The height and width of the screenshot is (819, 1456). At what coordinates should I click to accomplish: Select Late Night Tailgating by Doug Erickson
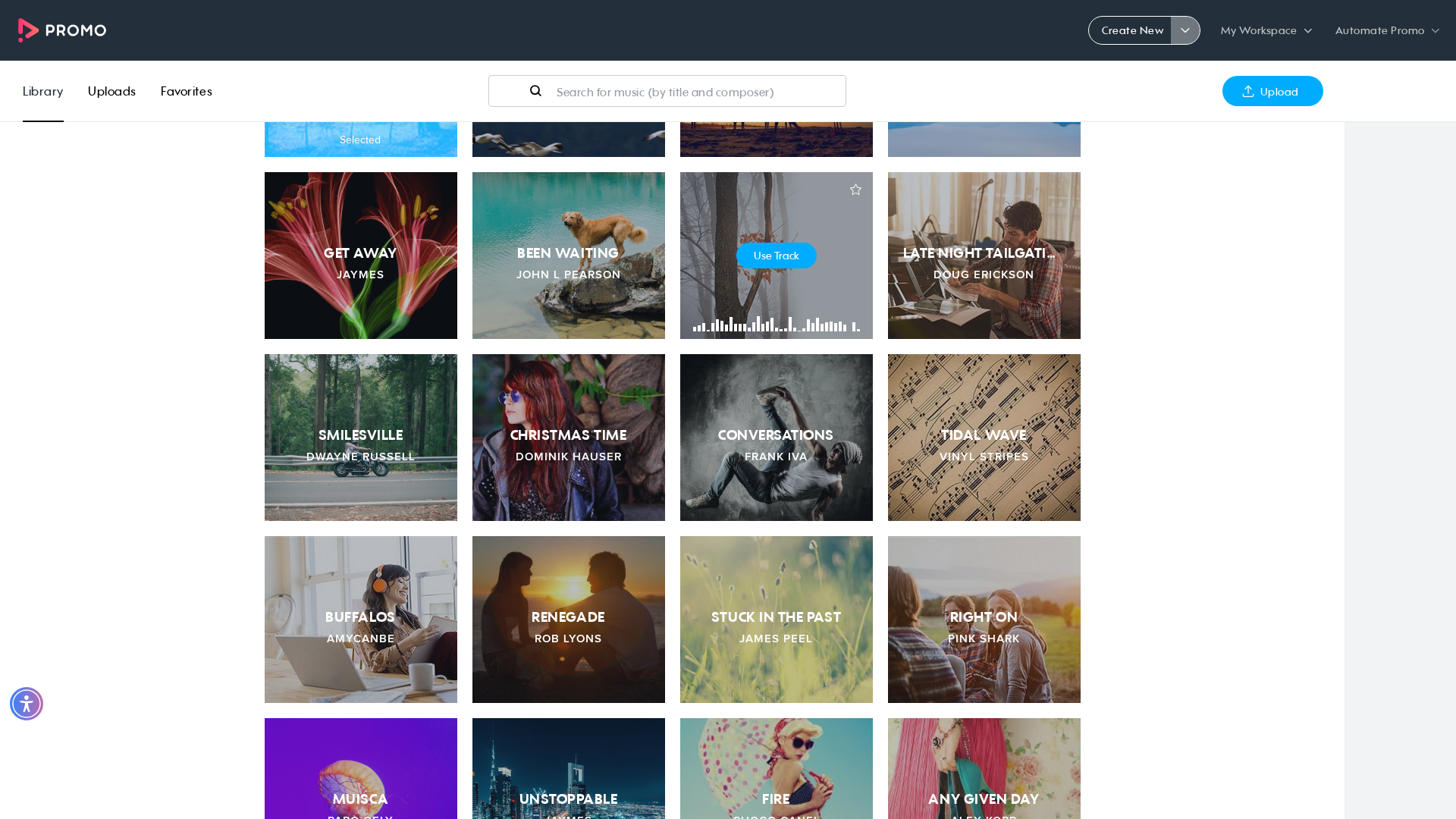point(984,256)
